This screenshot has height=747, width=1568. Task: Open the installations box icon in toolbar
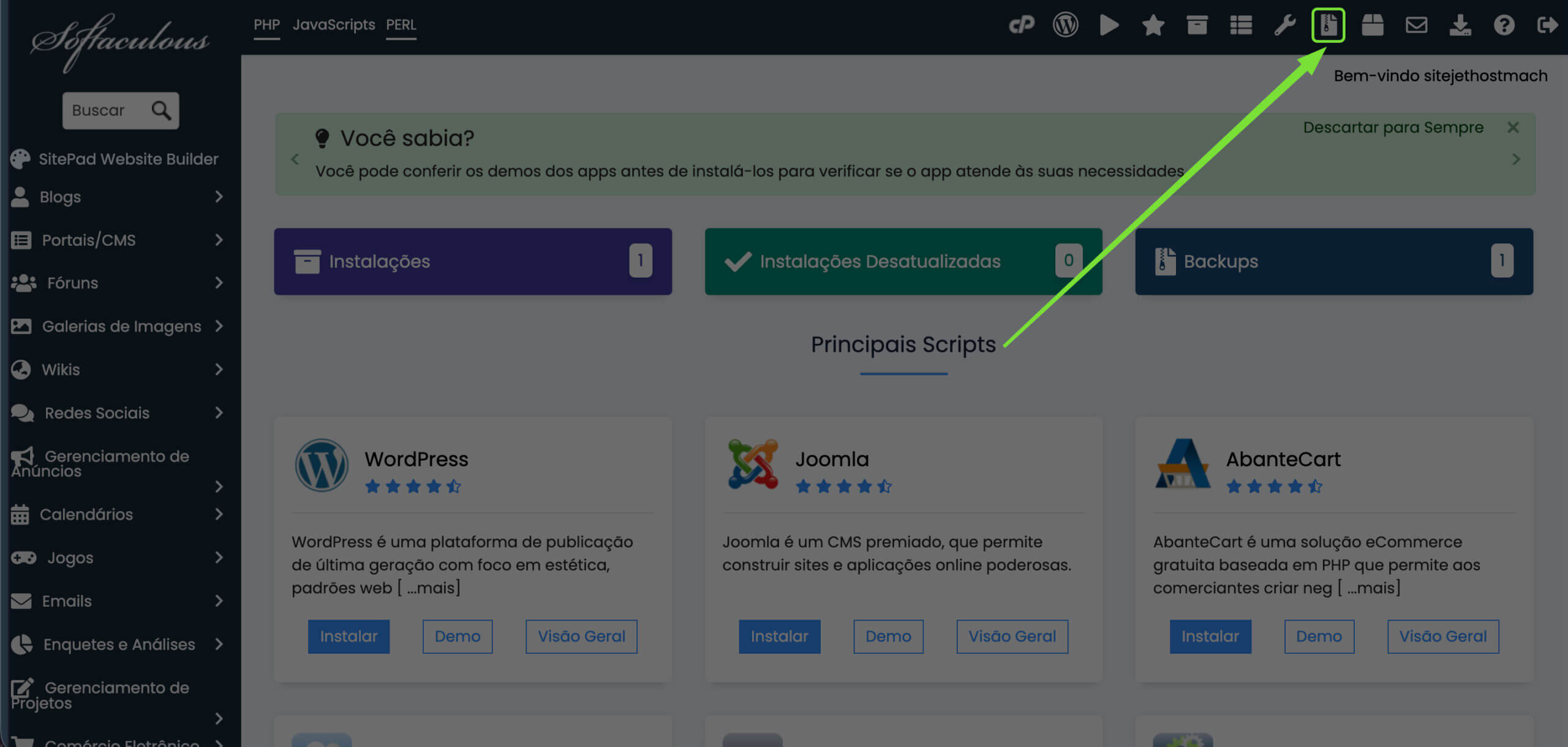(1197, 25)
